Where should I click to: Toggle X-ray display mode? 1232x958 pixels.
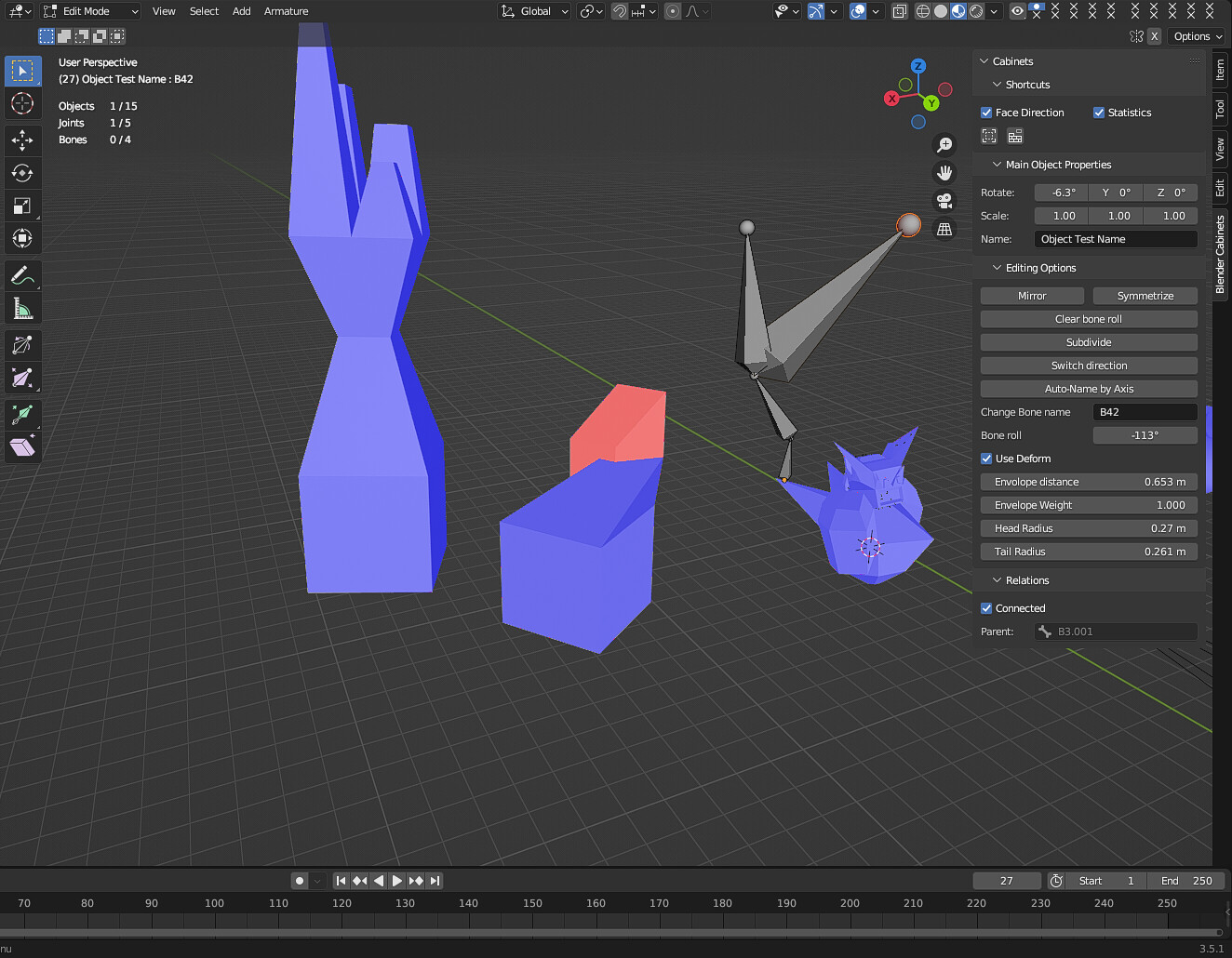(900, 11)
